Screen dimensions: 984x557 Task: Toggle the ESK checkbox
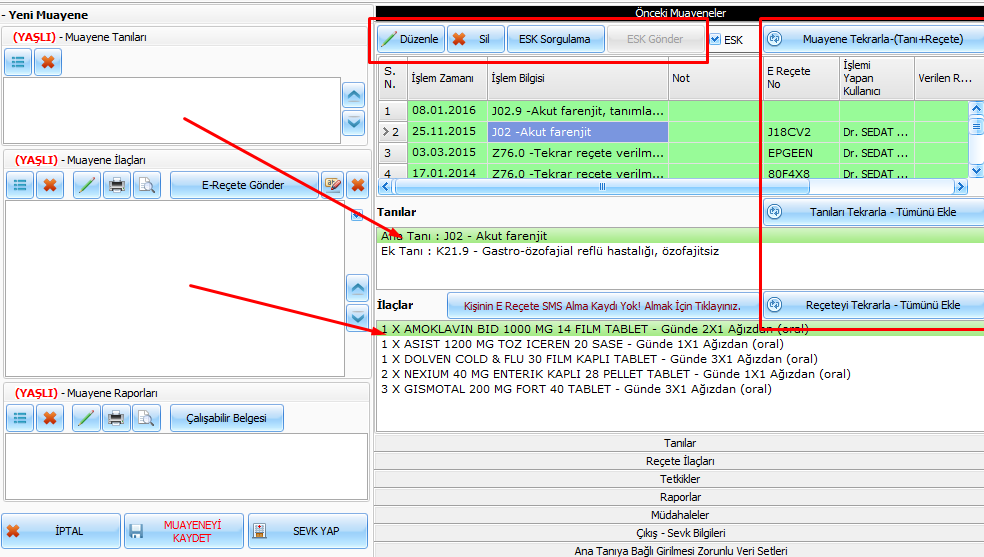[x=715, y=40]
